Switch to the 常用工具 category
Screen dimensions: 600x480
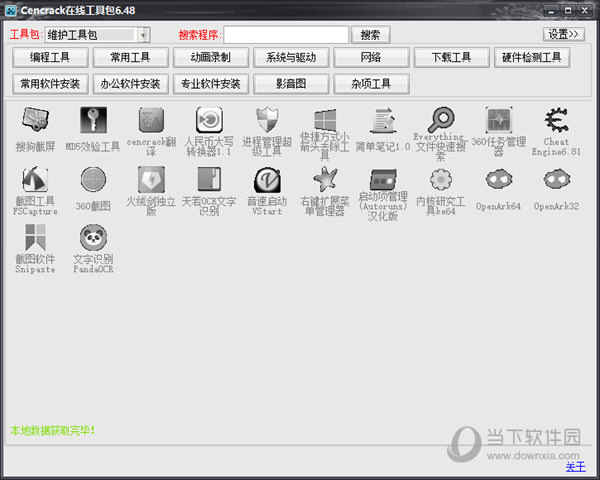pyautogui.click(x=130, y=57)
